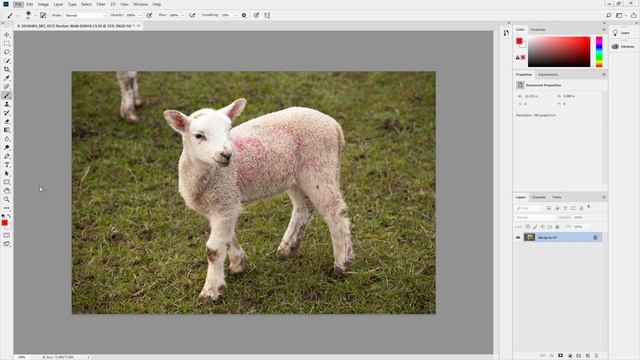
Task: Select the Spot Healing Brush tool
Action: pyautogui.click(x=7, y=87)
